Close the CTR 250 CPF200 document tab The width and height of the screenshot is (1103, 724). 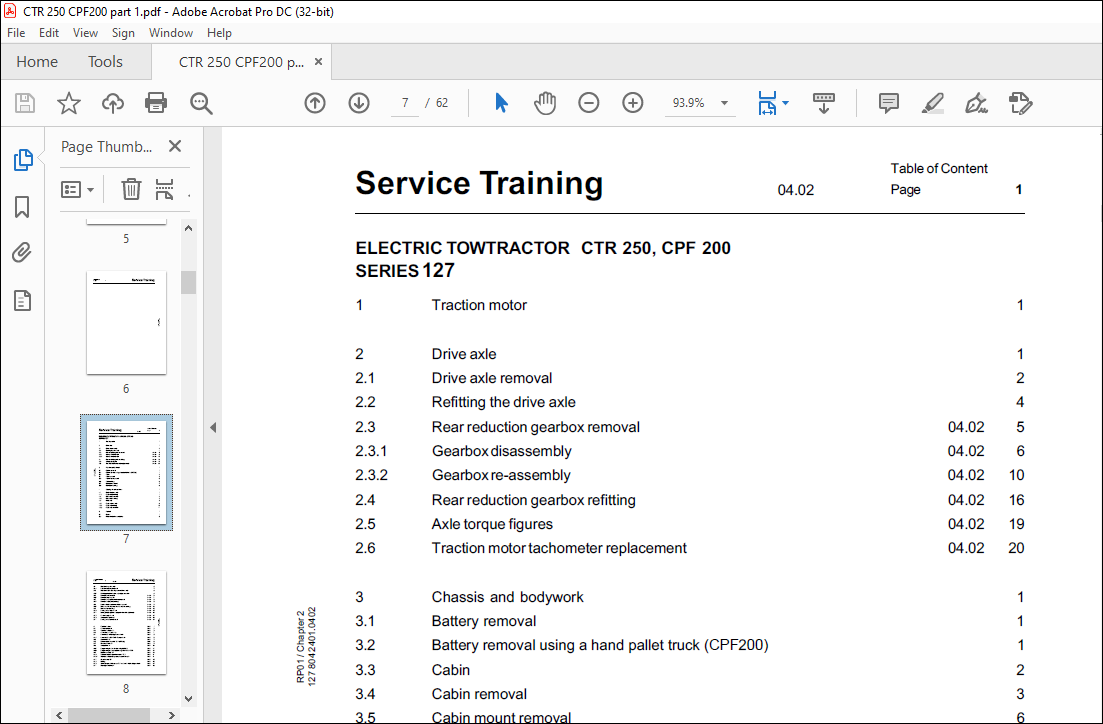(x=318, y=62)
